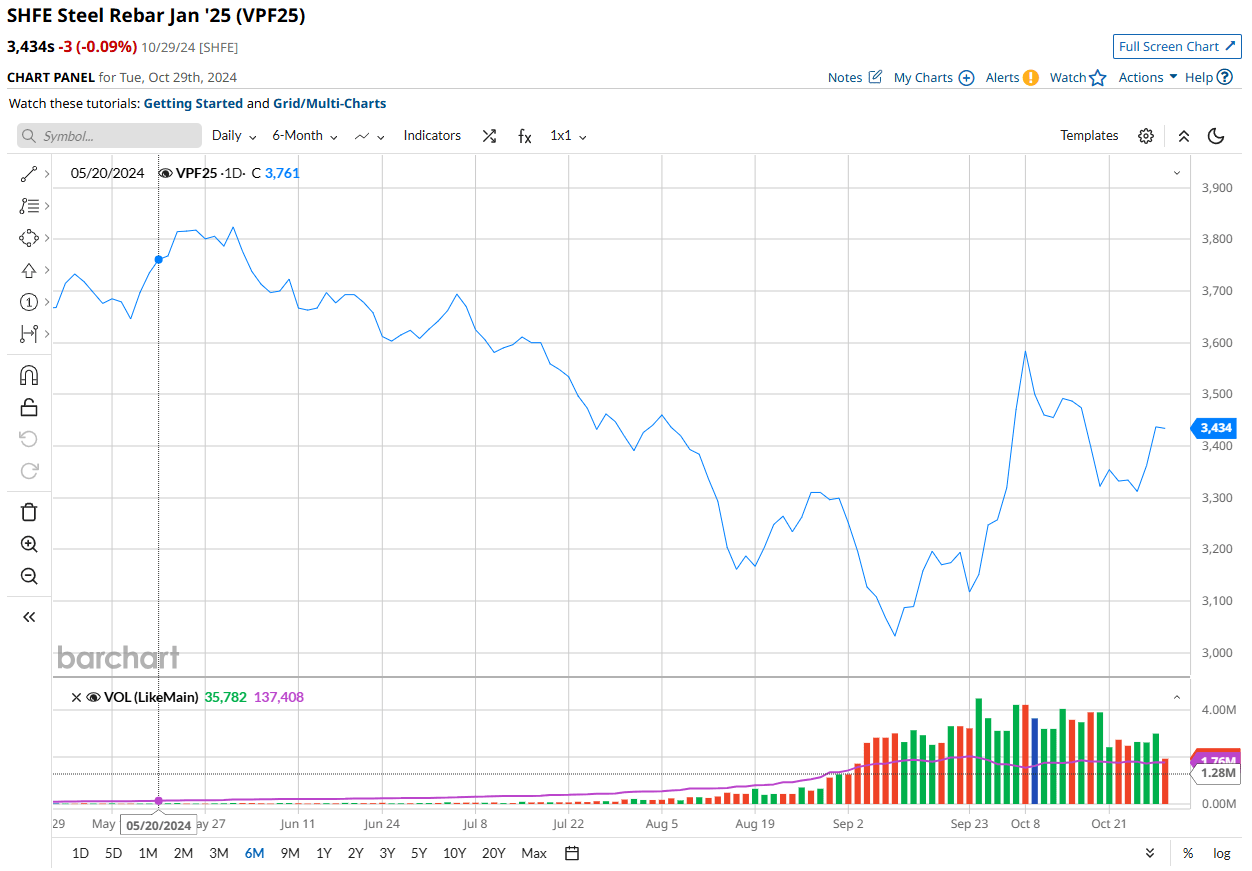Zoom in on the chart
Image resolution: width=1252 pixels, height=871 pixels.
point(28,544)
